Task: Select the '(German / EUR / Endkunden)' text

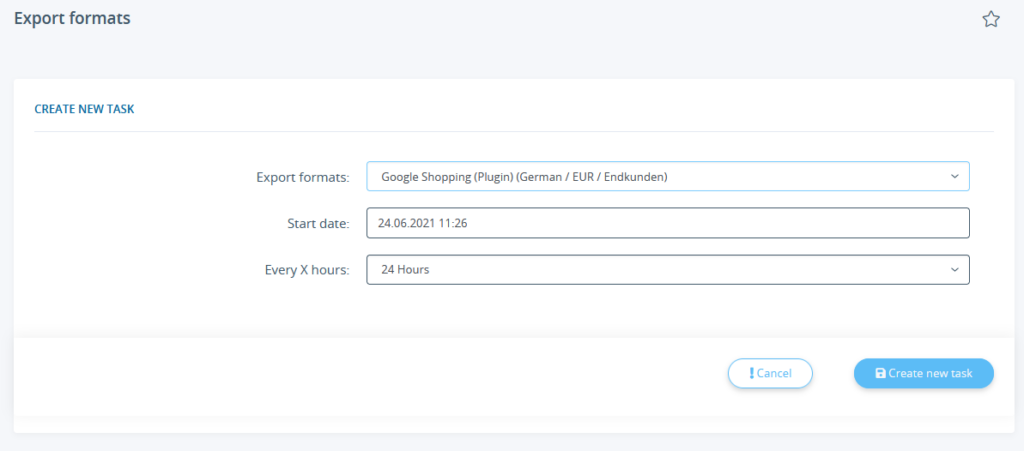Action: [x=586, y=177]
